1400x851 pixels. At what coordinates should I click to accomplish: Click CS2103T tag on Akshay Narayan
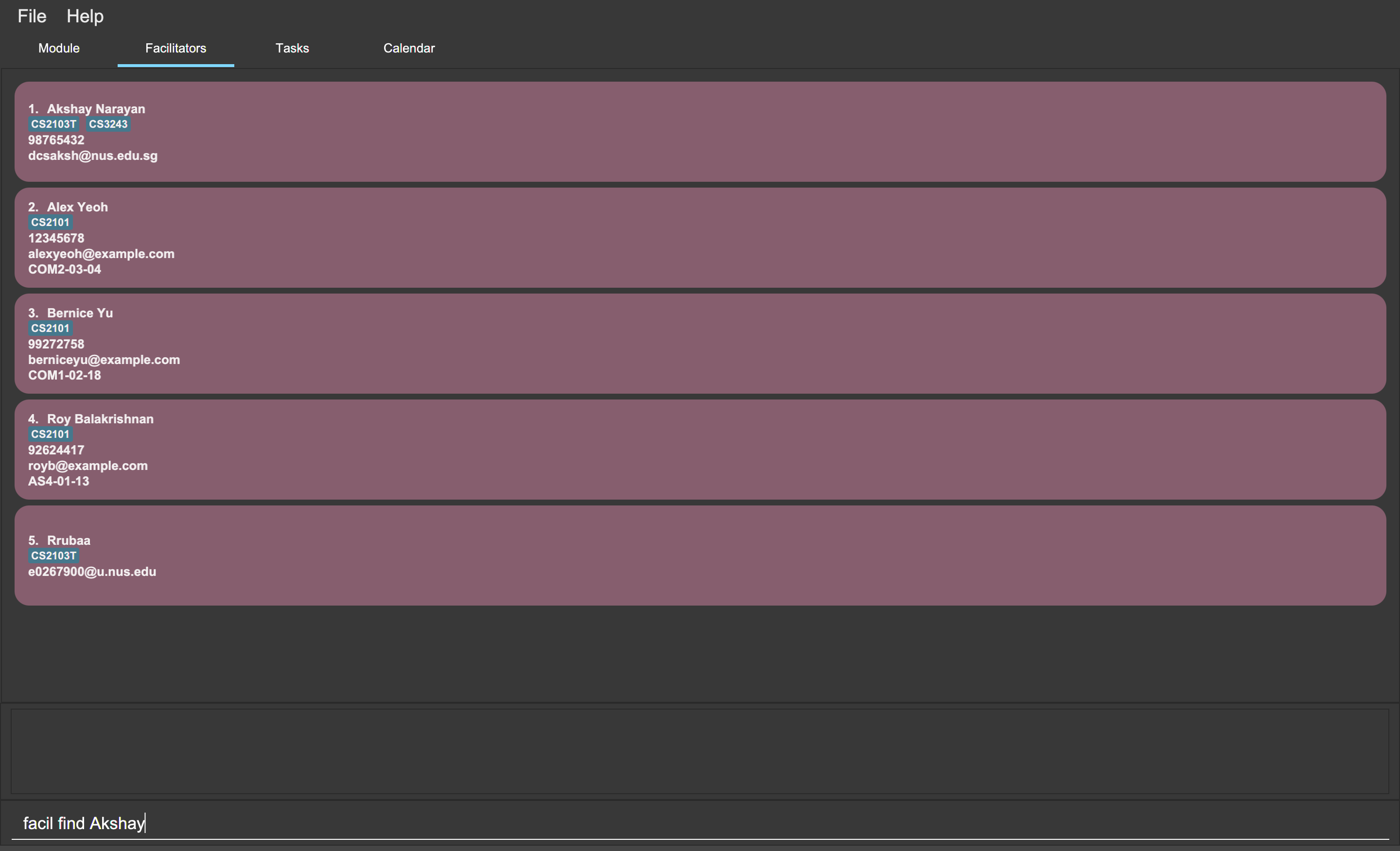(x=53, y=124)
